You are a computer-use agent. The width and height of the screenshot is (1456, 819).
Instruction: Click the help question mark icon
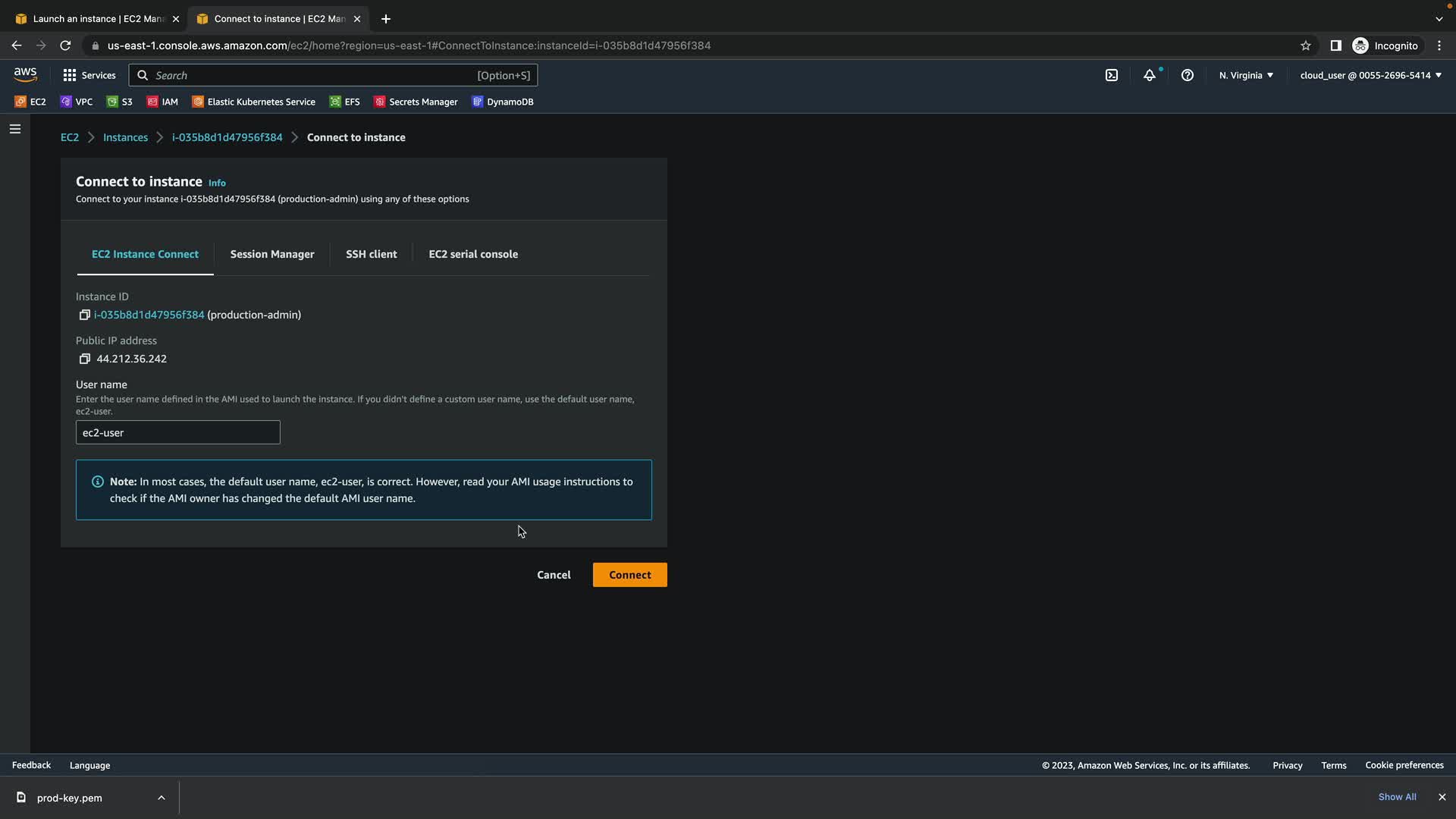click(x=1188, y=75)
